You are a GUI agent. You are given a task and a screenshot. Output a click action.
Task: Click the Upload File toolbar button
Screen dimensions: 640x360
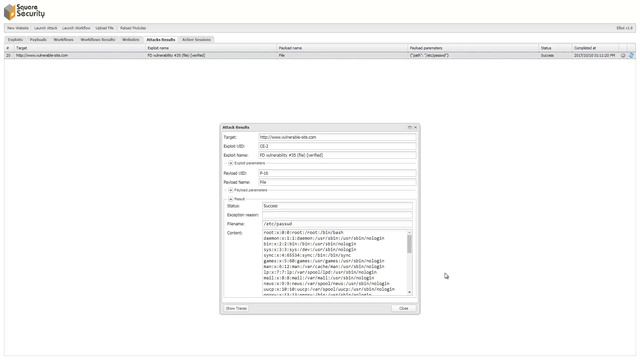[x=105, y=28]
